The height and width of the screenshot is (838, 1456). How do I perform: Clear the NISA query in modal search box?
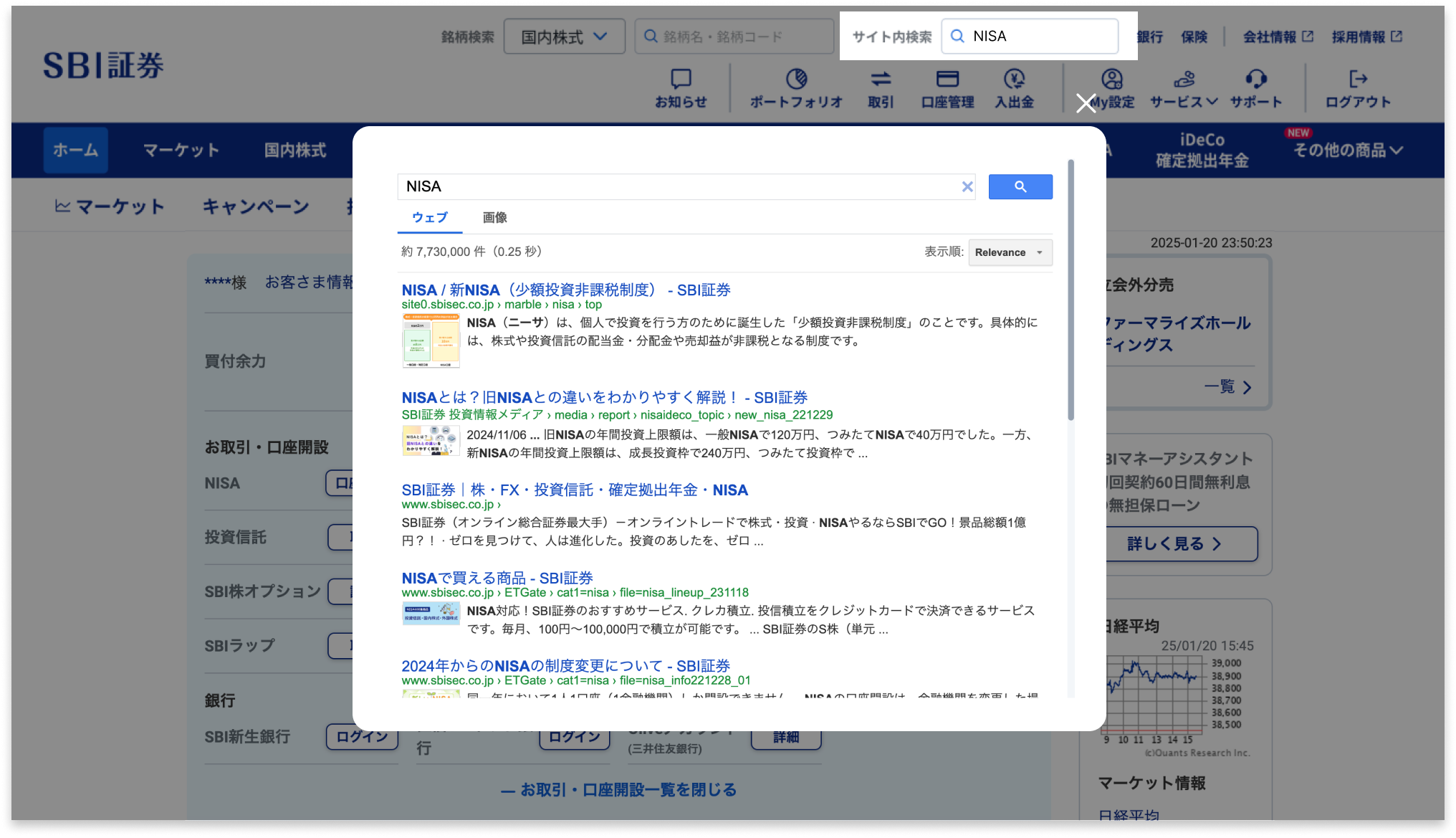pyautogui.click(x=967, y=186)
